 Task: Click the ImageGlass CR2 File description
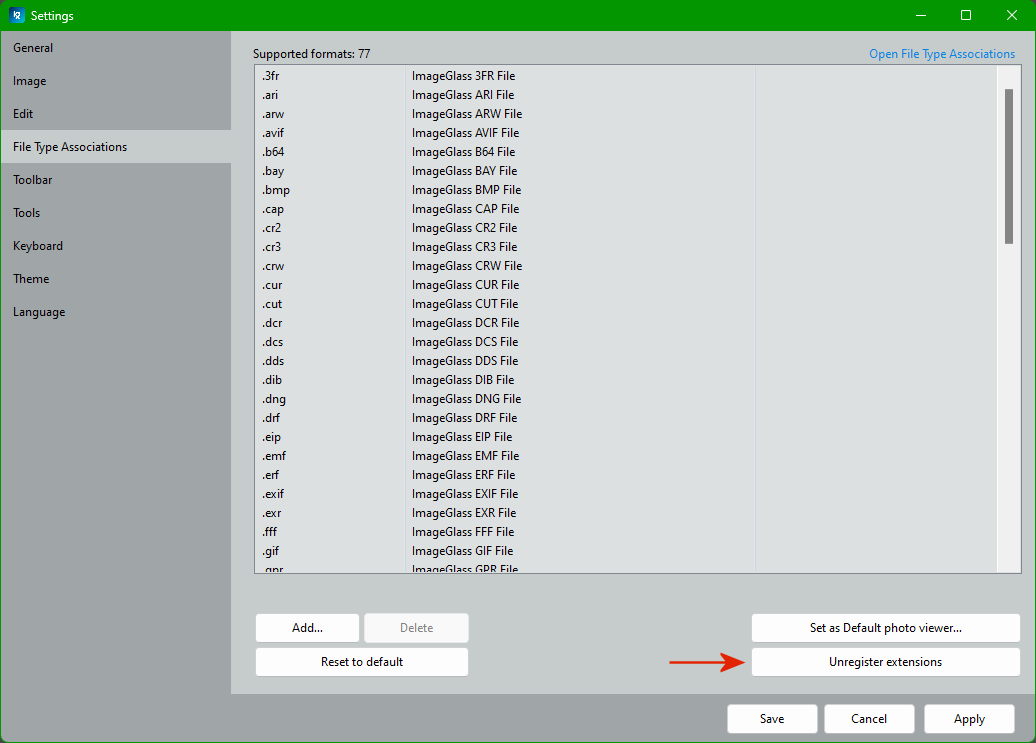click(464, 228)
